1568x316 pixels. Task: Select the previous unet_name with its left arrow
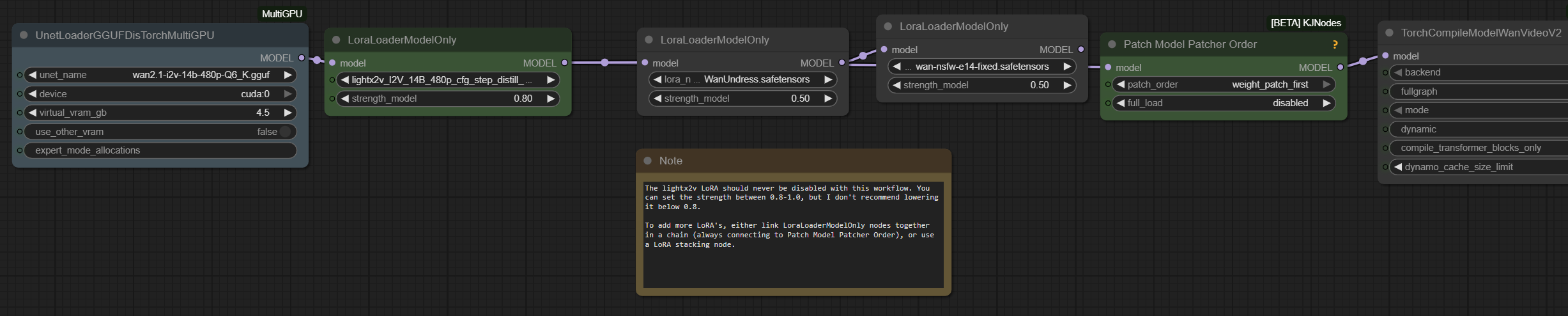pos(32,75)
